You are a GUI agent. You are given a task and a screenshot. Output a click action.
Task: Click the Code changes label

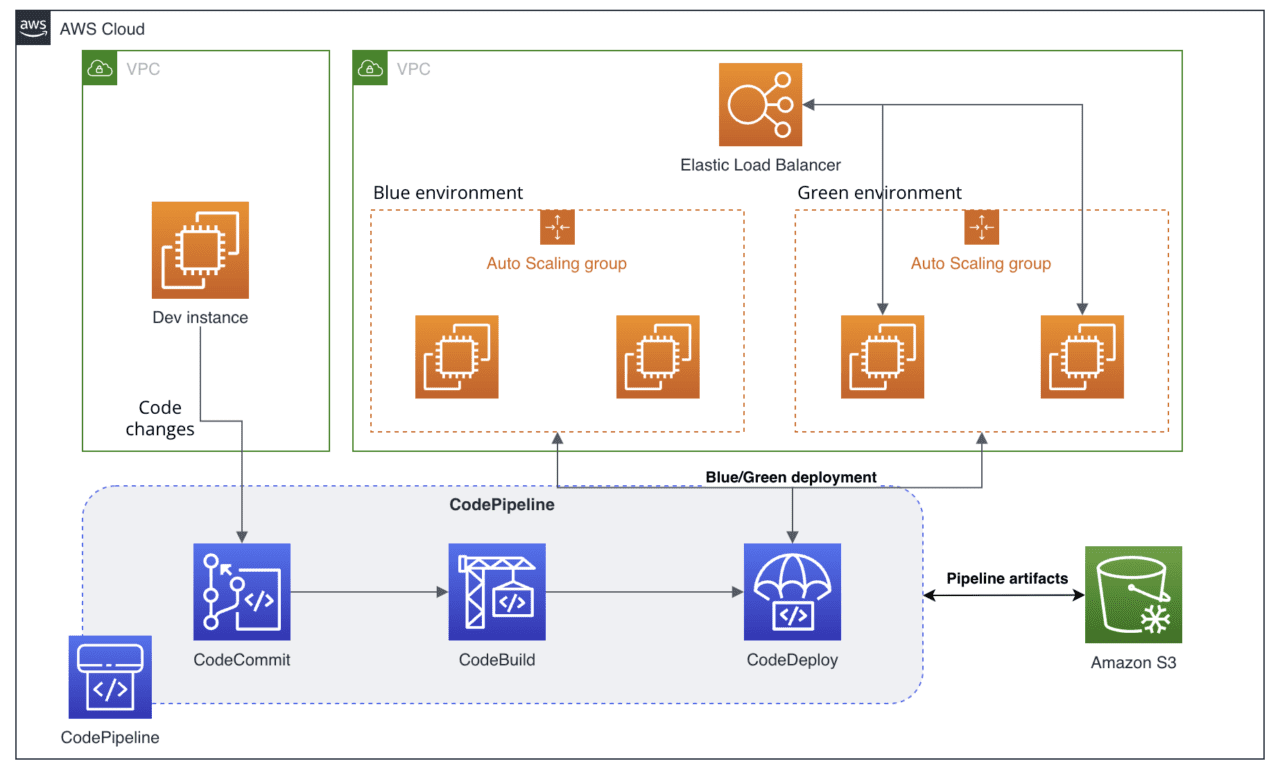point(160,418)
